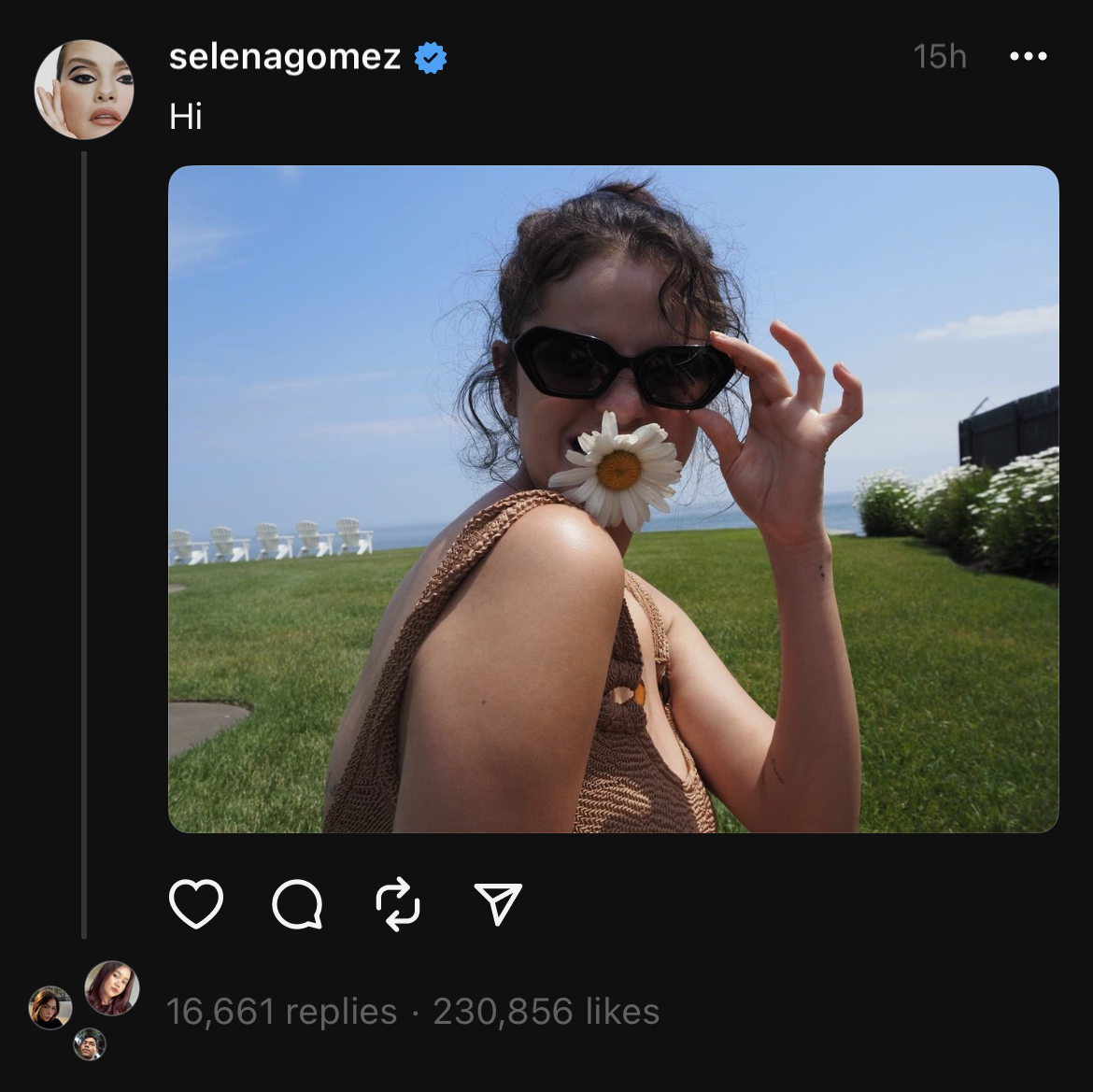The width and height of the screenshot is (1093, 1092).
Task: Repost the thread using the repost icon
Action: (x=398, y=903)
